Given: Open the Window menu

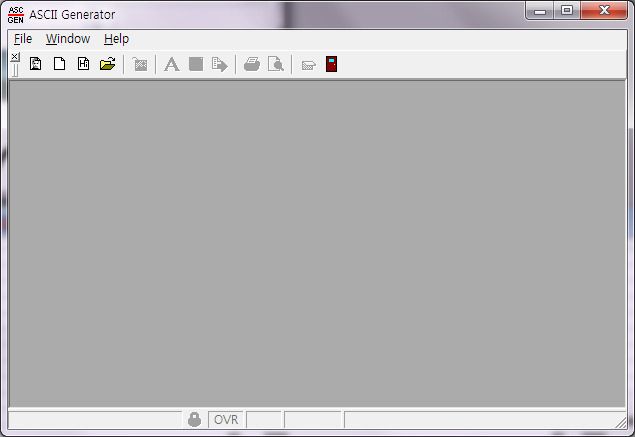Looking at the screenshot, I should [x=68, y=39].
